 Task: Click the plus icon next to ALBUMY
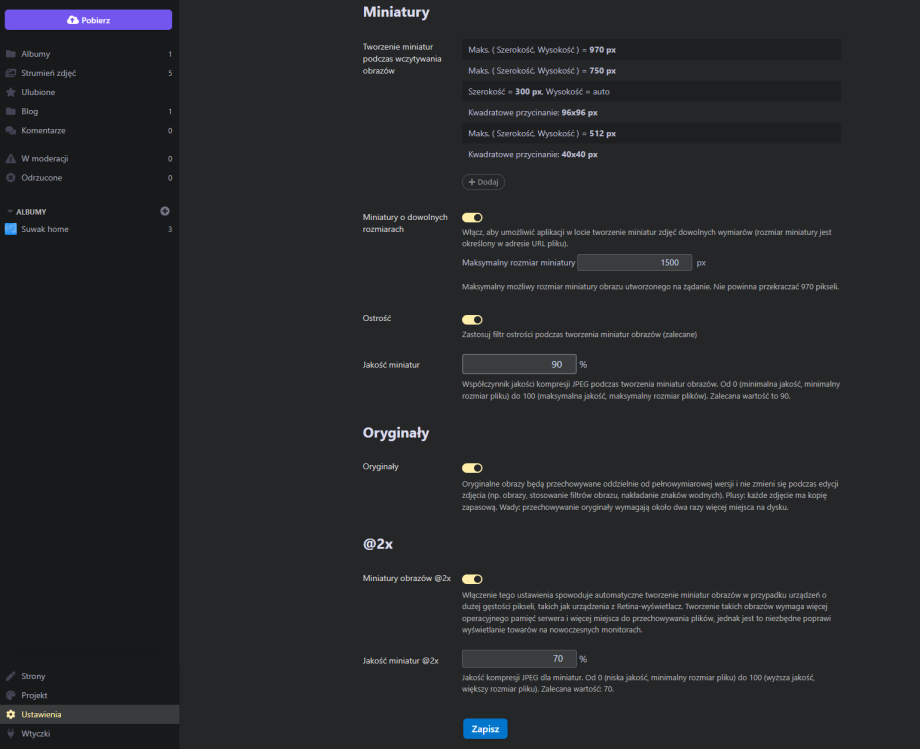(165, 211)
